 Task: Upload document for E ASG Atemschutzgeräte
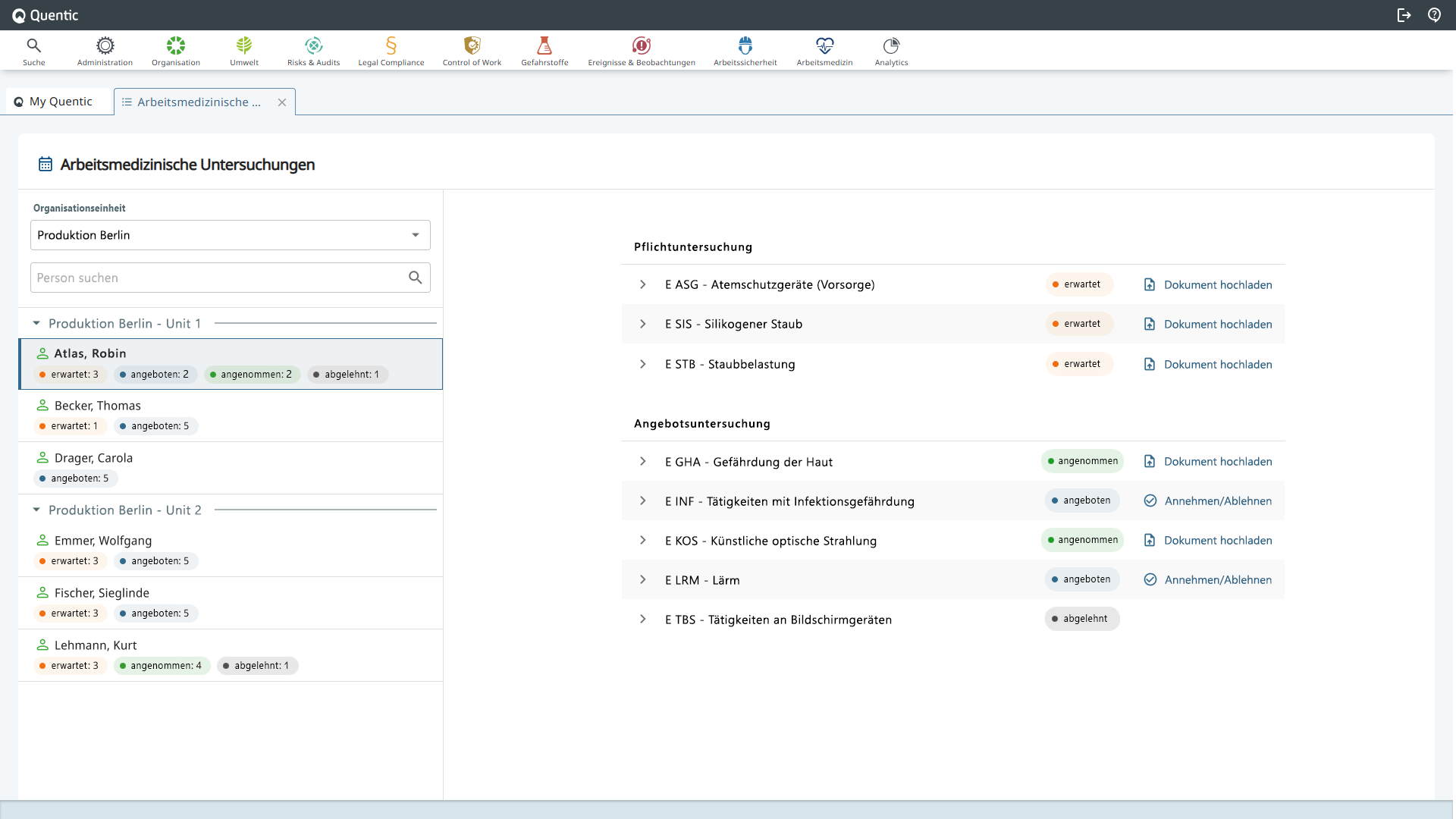(1208, 284)
